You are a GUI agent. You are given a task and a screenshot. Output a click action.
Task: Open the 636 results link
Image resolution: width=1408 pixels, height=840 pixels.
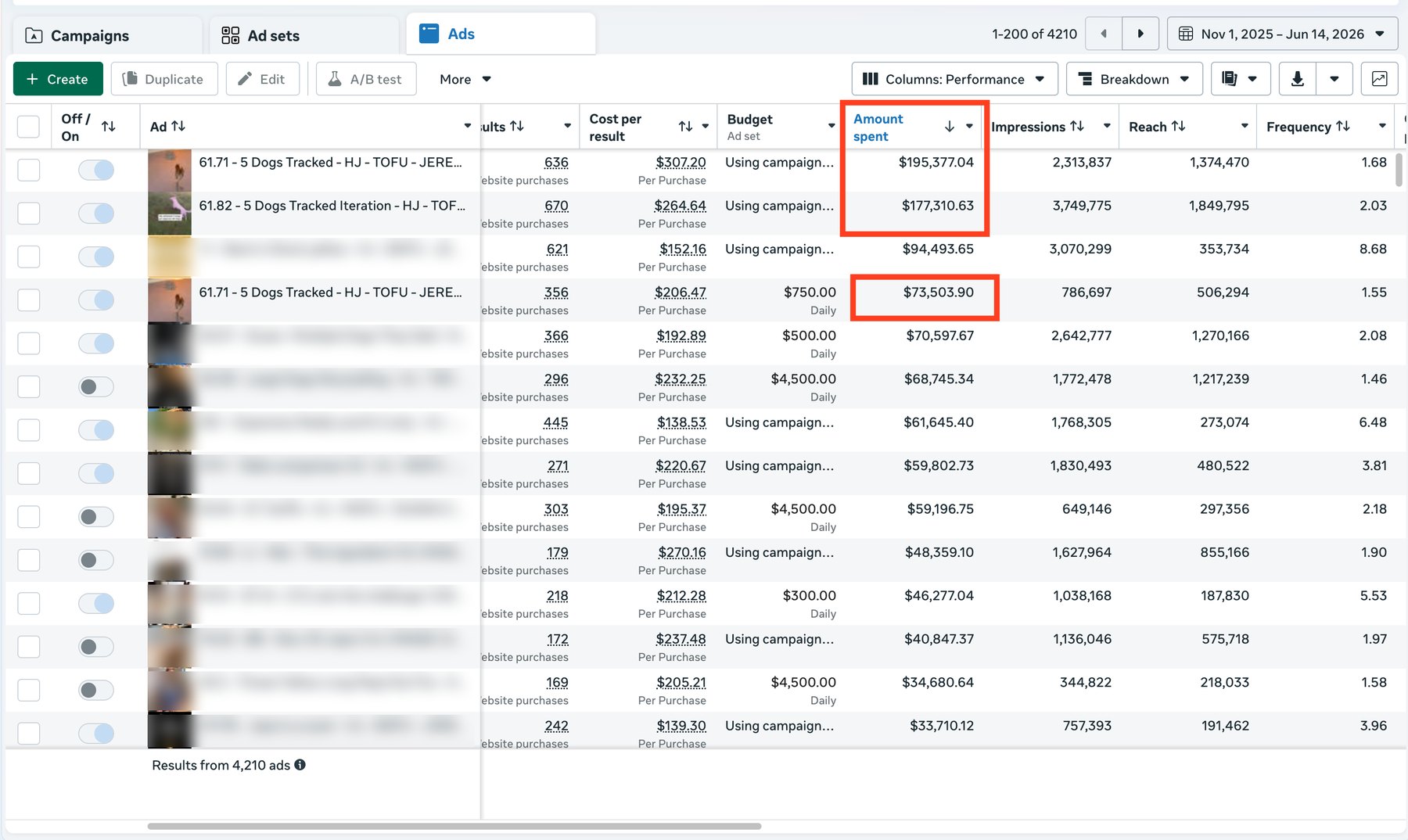[556, 163]
